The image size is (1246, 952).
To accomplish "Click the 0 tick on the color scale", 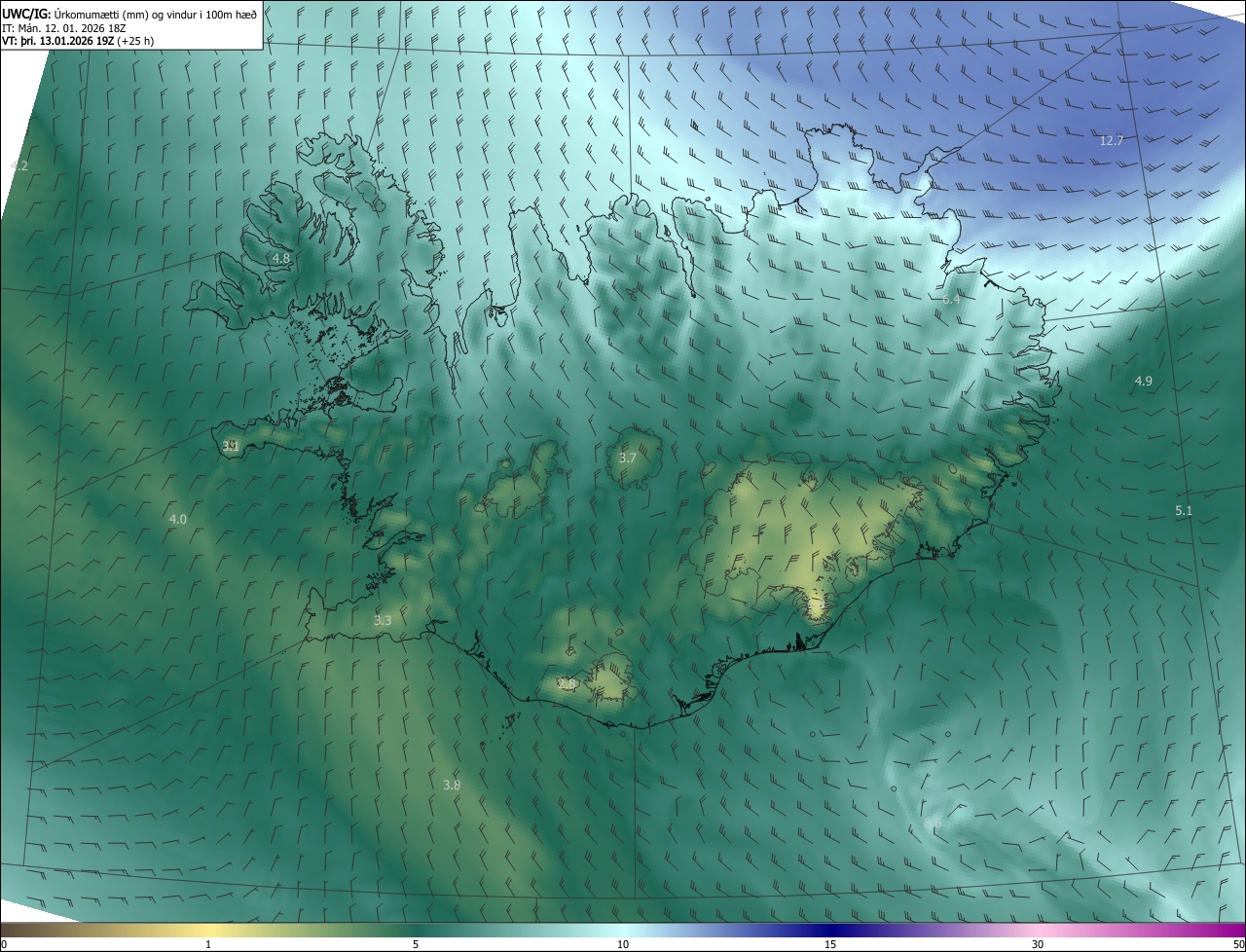I will click(4, 944).
